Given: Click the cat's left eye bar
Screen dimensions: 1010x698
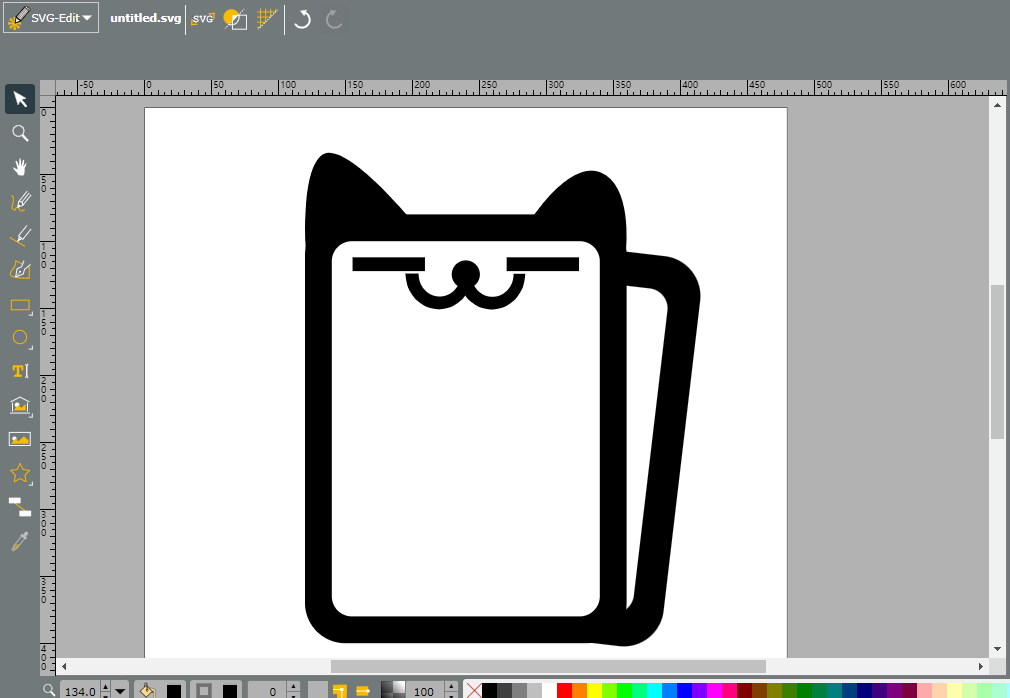Looking at the screenshot, I should [x=388, y=264].
